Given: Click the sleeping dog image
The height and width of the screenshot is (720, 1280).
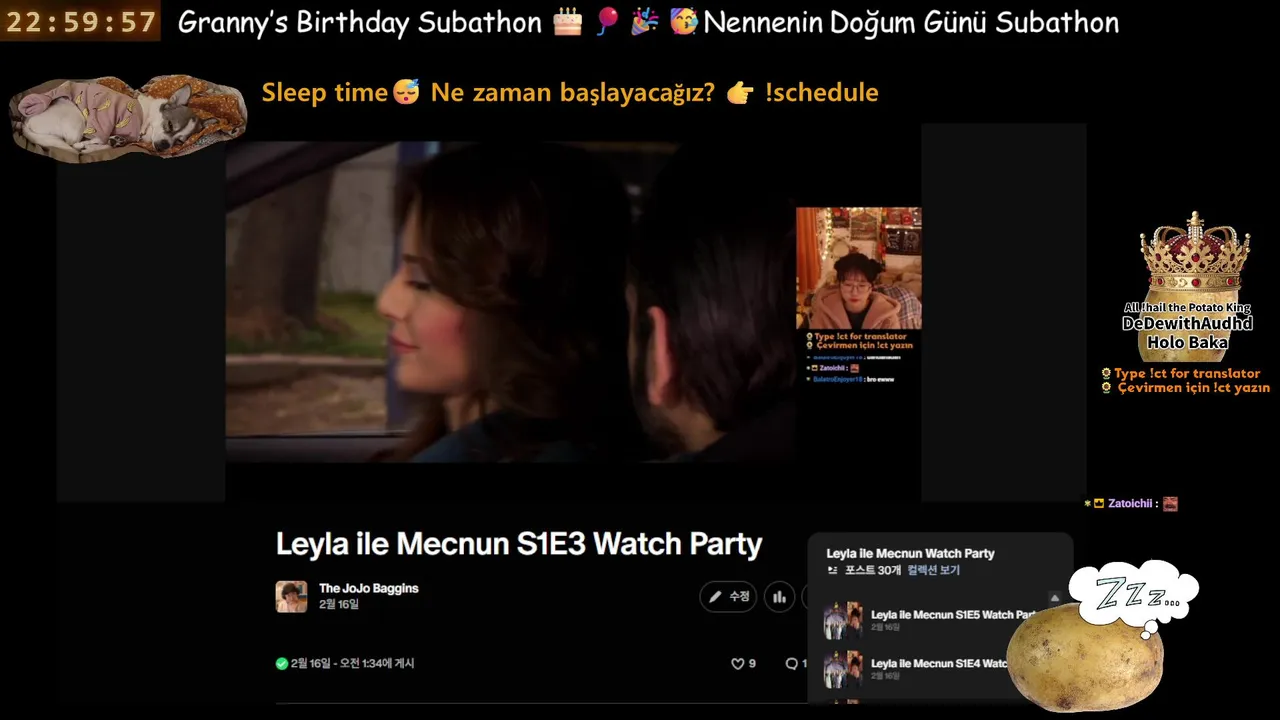Looking at the screenshot, I should click(x=127, y=117).
